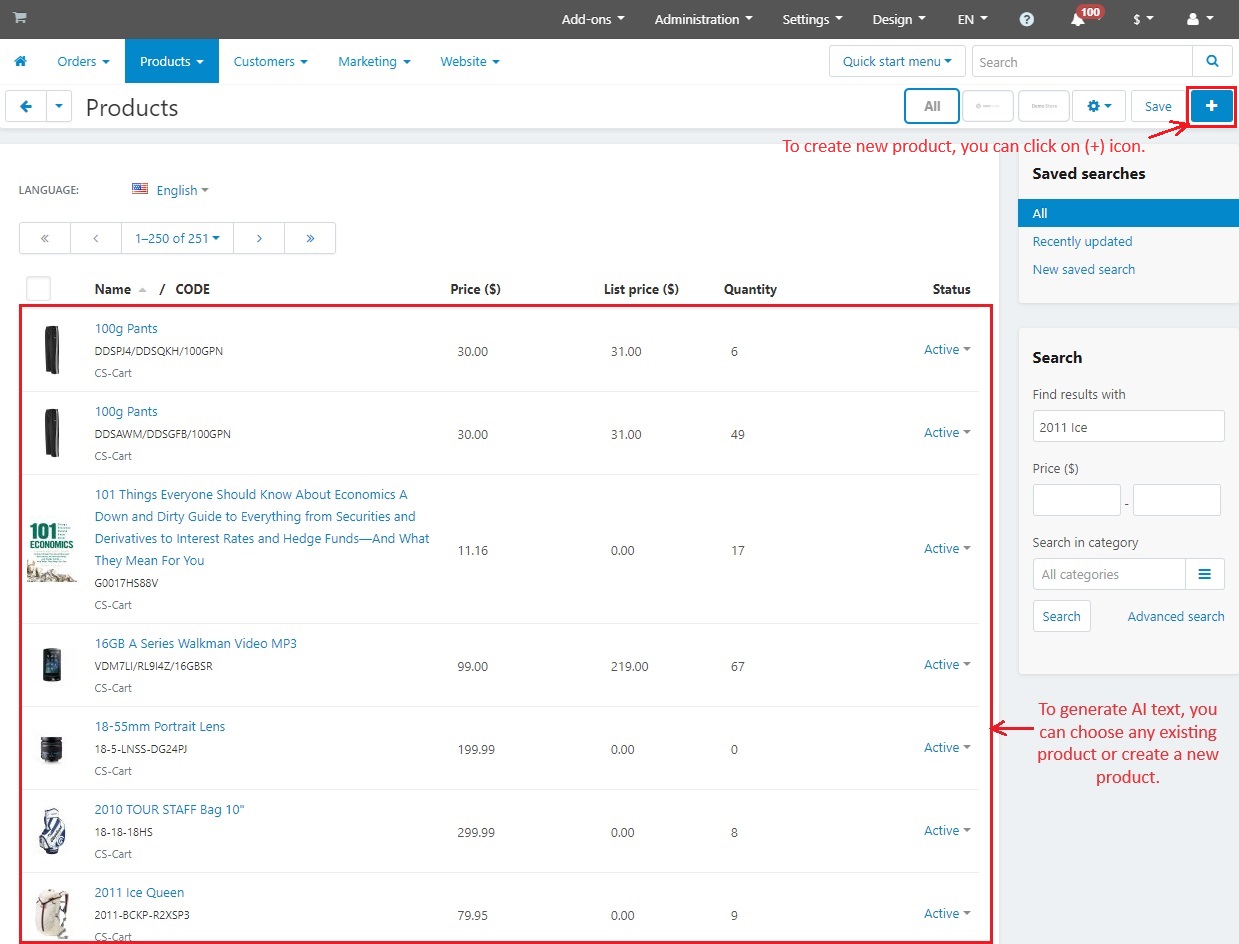Sort the list by Name column
The width and height of the screenshot is (1239, 944).
coord(113,289)
